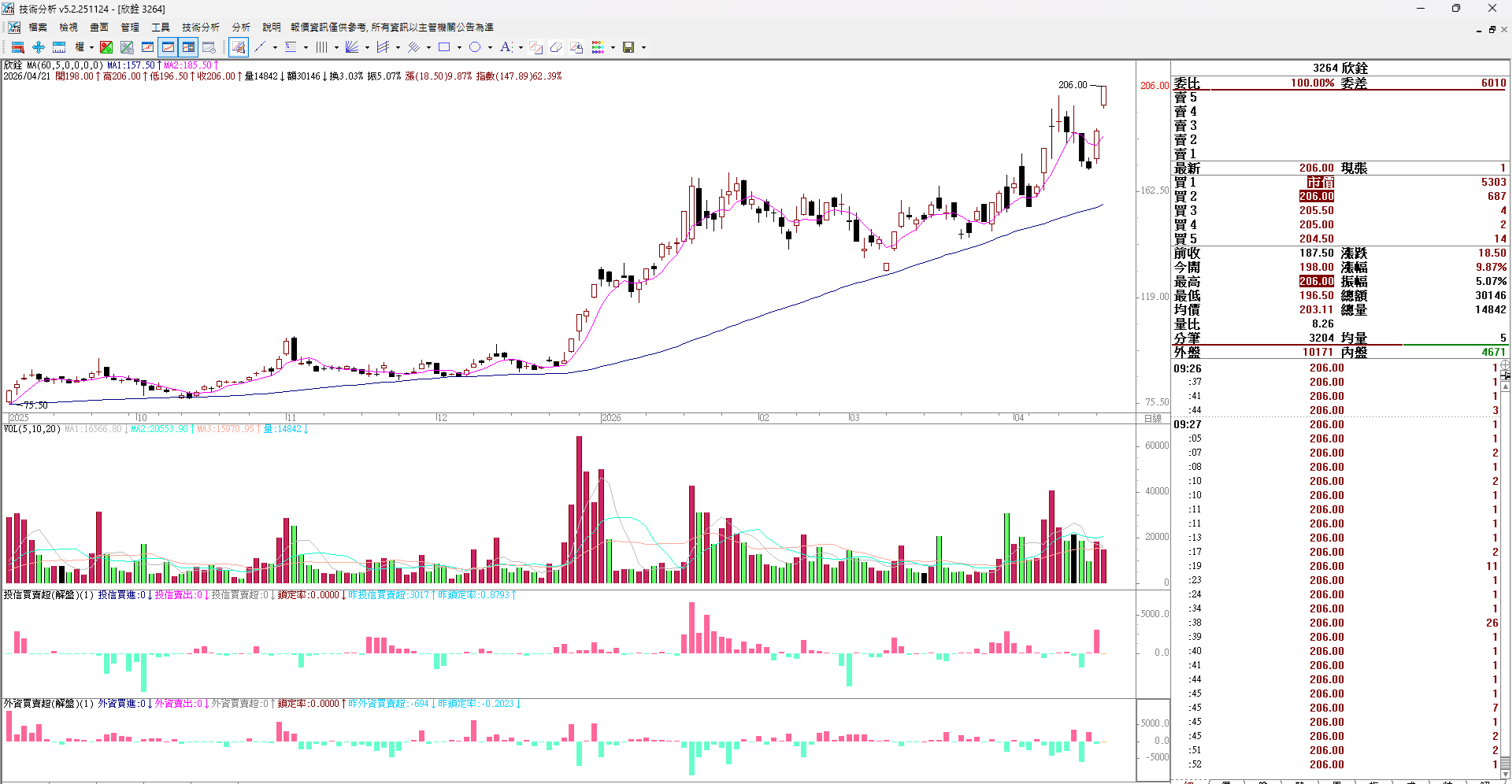Click the blue four-arrow move icon
Screen dimensions: 1512x784
coord(38,47)
